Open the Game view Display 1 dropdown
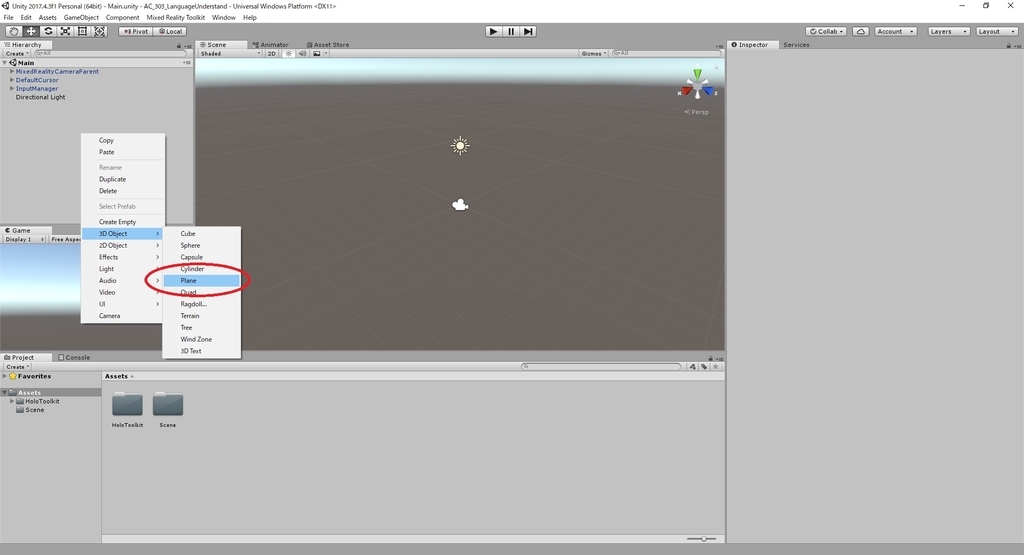 [x=24, y=240]
